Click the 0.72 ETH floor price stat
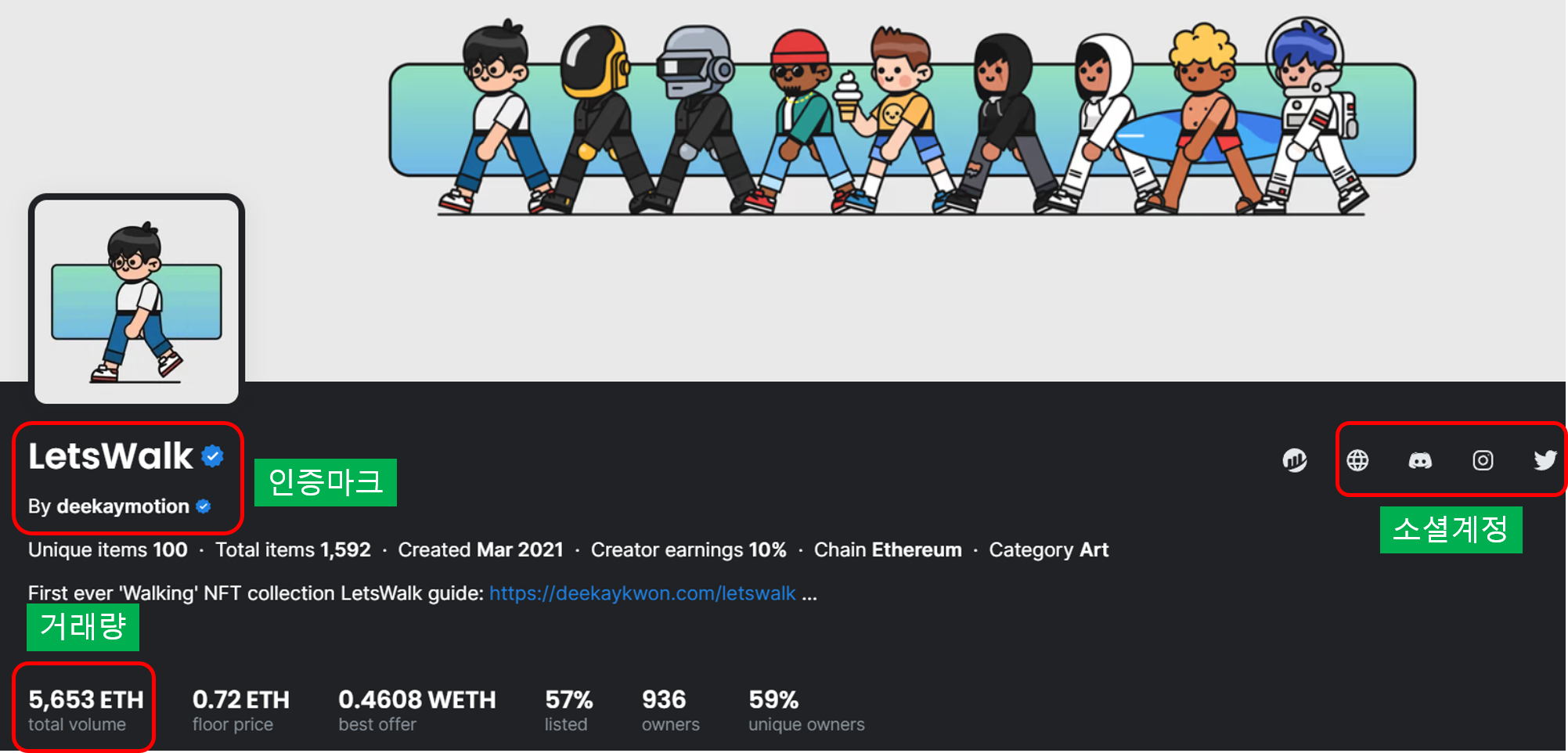Image resolution: width=1568 pixels, height=753 pixels. [x=240, y=709]
